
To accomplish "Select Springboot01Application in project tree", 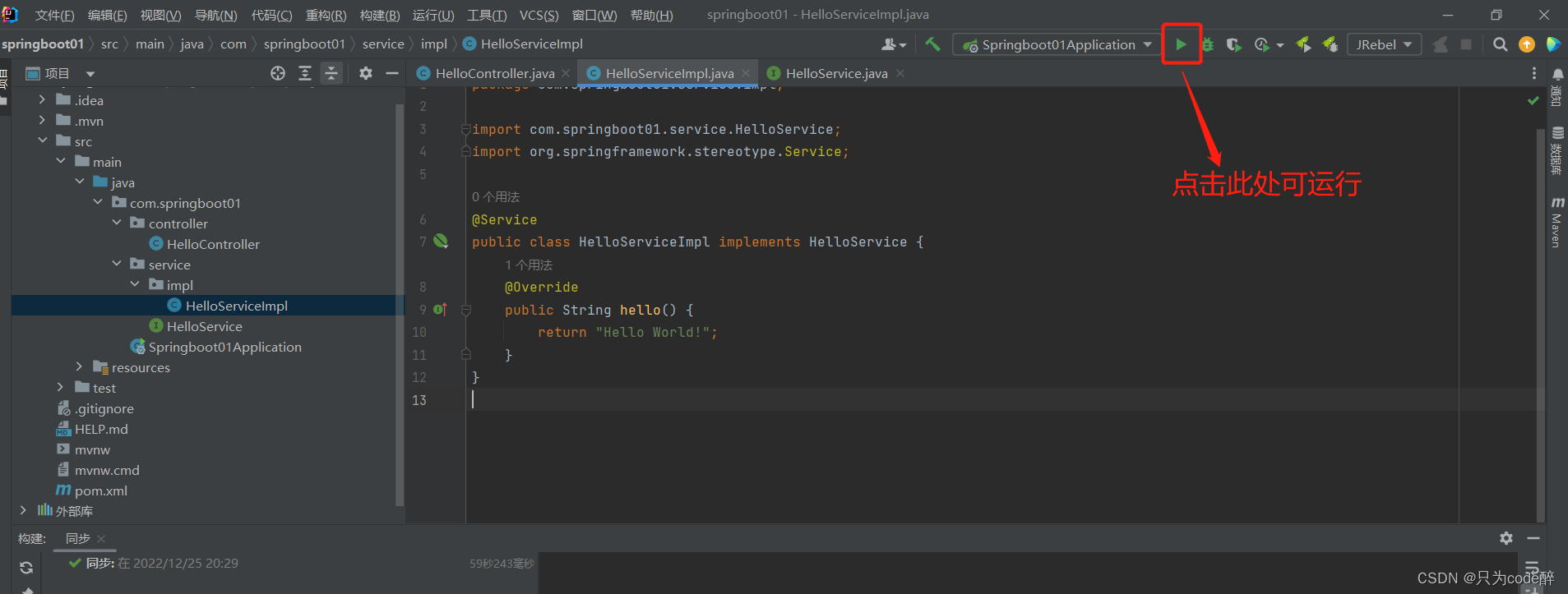I will (x=224, y=347).
